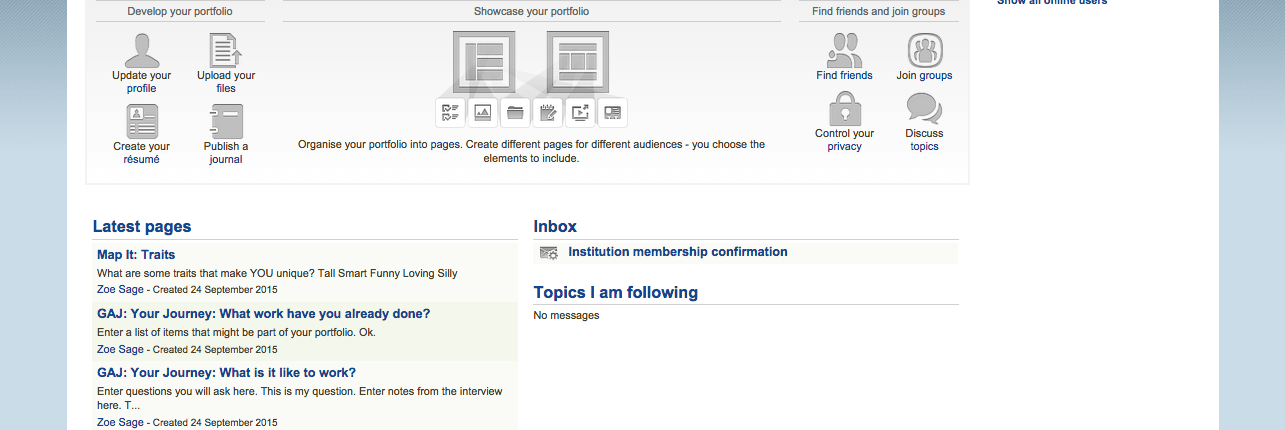This screenshot has width=1285, height=430.
Task: Click the Create your résumé icon
Action: (x=142, y=122)
